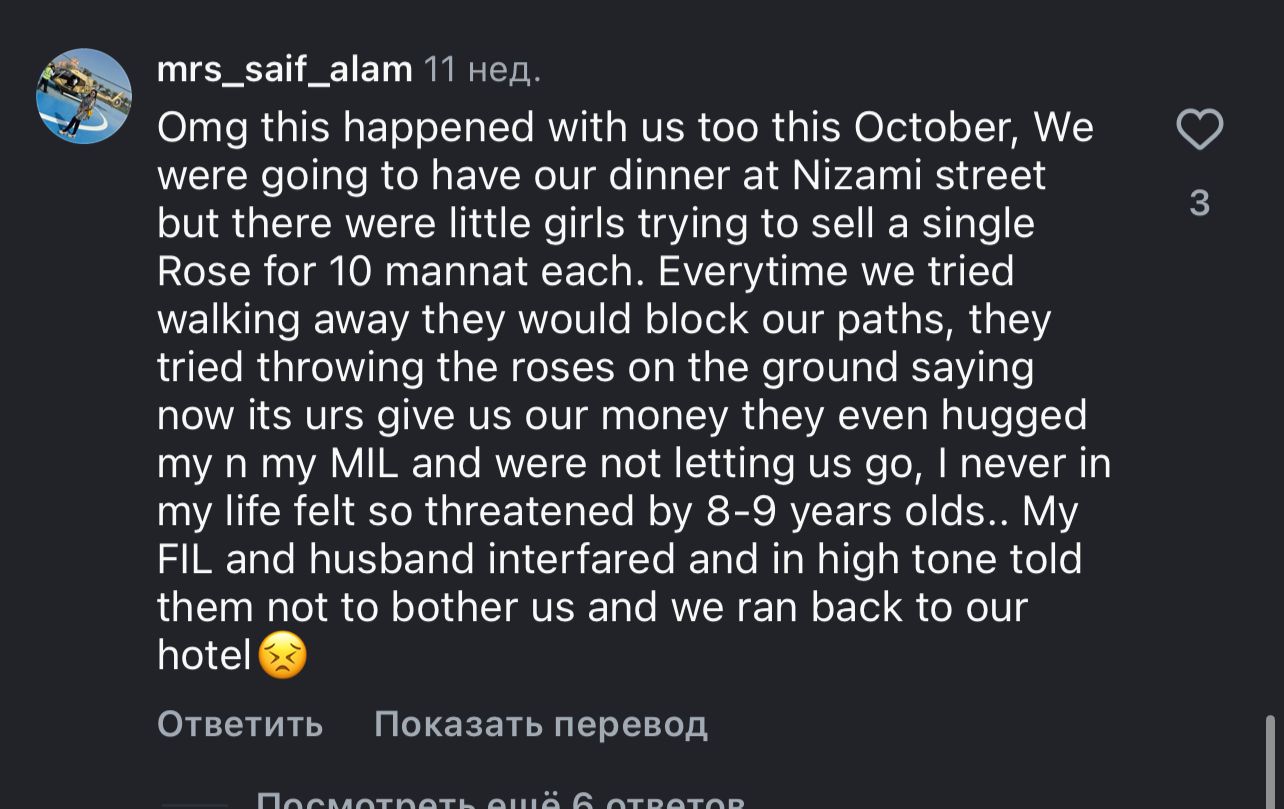
Task: Click the word "Rose" in the comment
Action: pyautogui.click(x=199, y=272)
